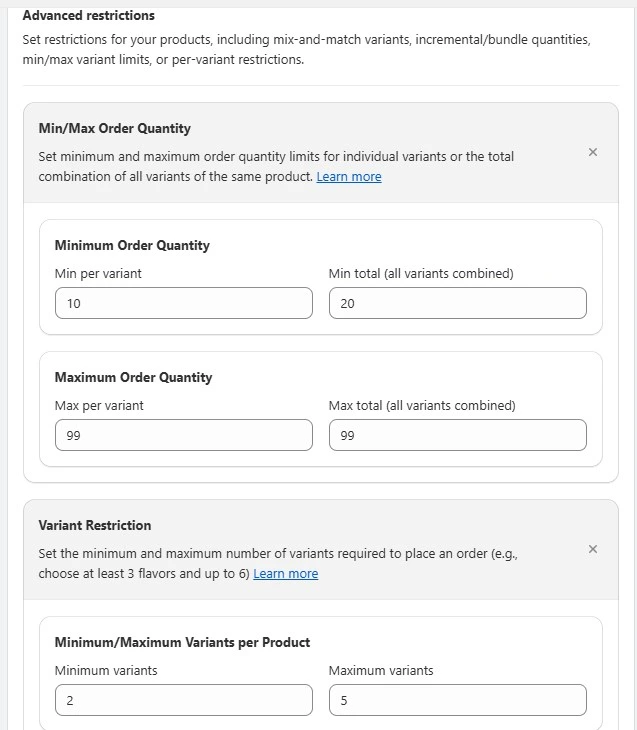Click the 'Minimum variants' label text
Image resolution: width=637 pixels, height=730 pixels.
tap(106, 670)
